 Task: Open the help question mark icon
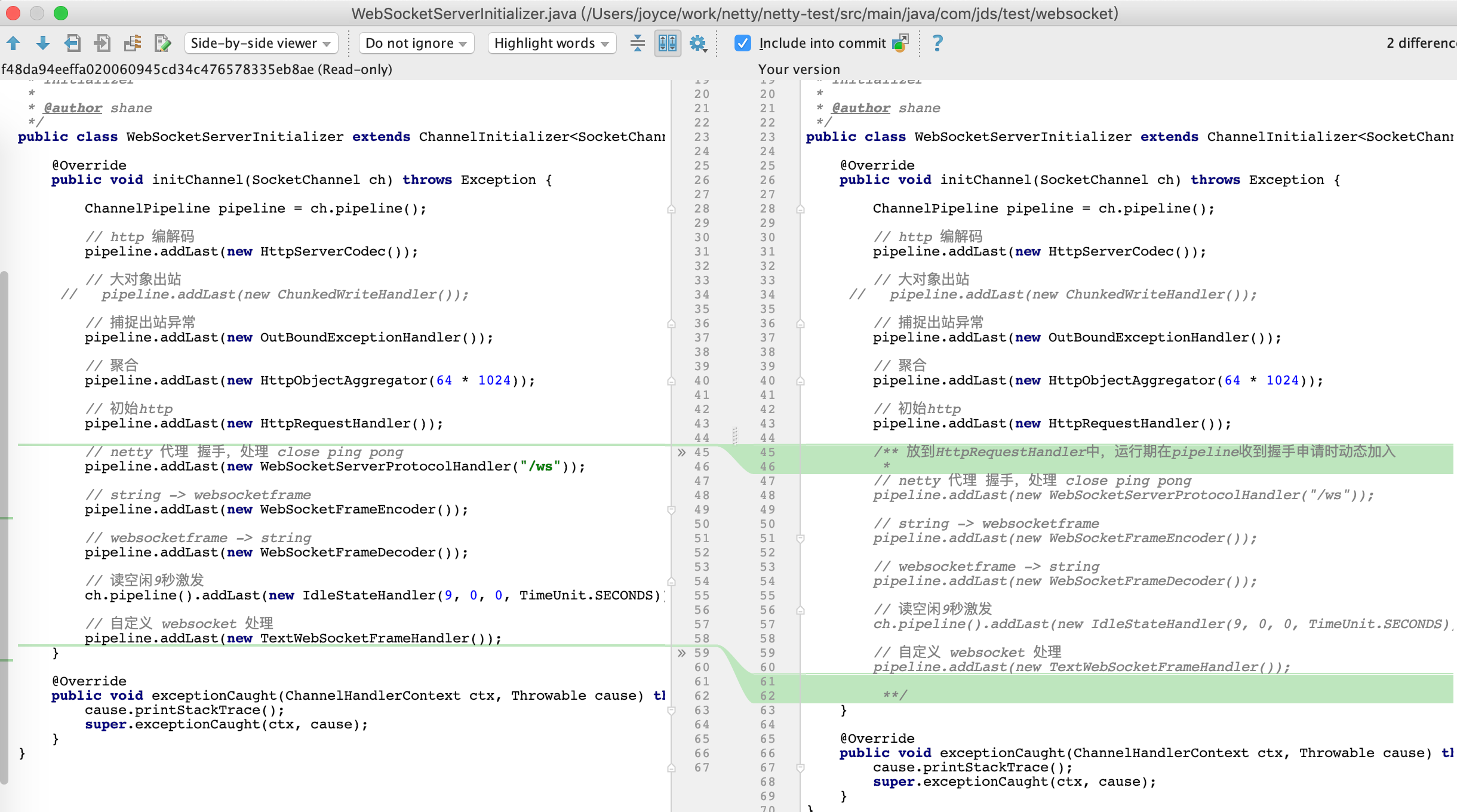pos(937,43)
